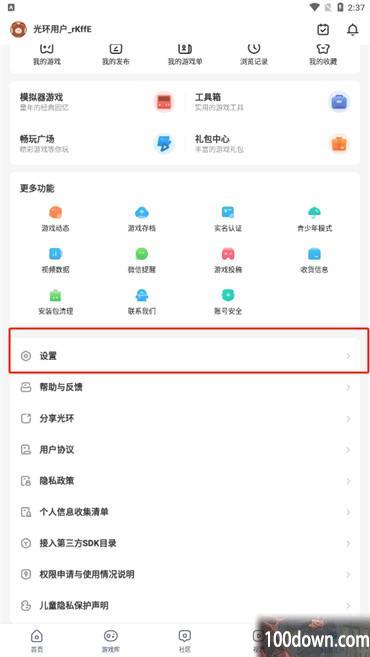Screen dimensions: 370x657
Task: Tap the daily check-in calendar icon
Action: 323,30
